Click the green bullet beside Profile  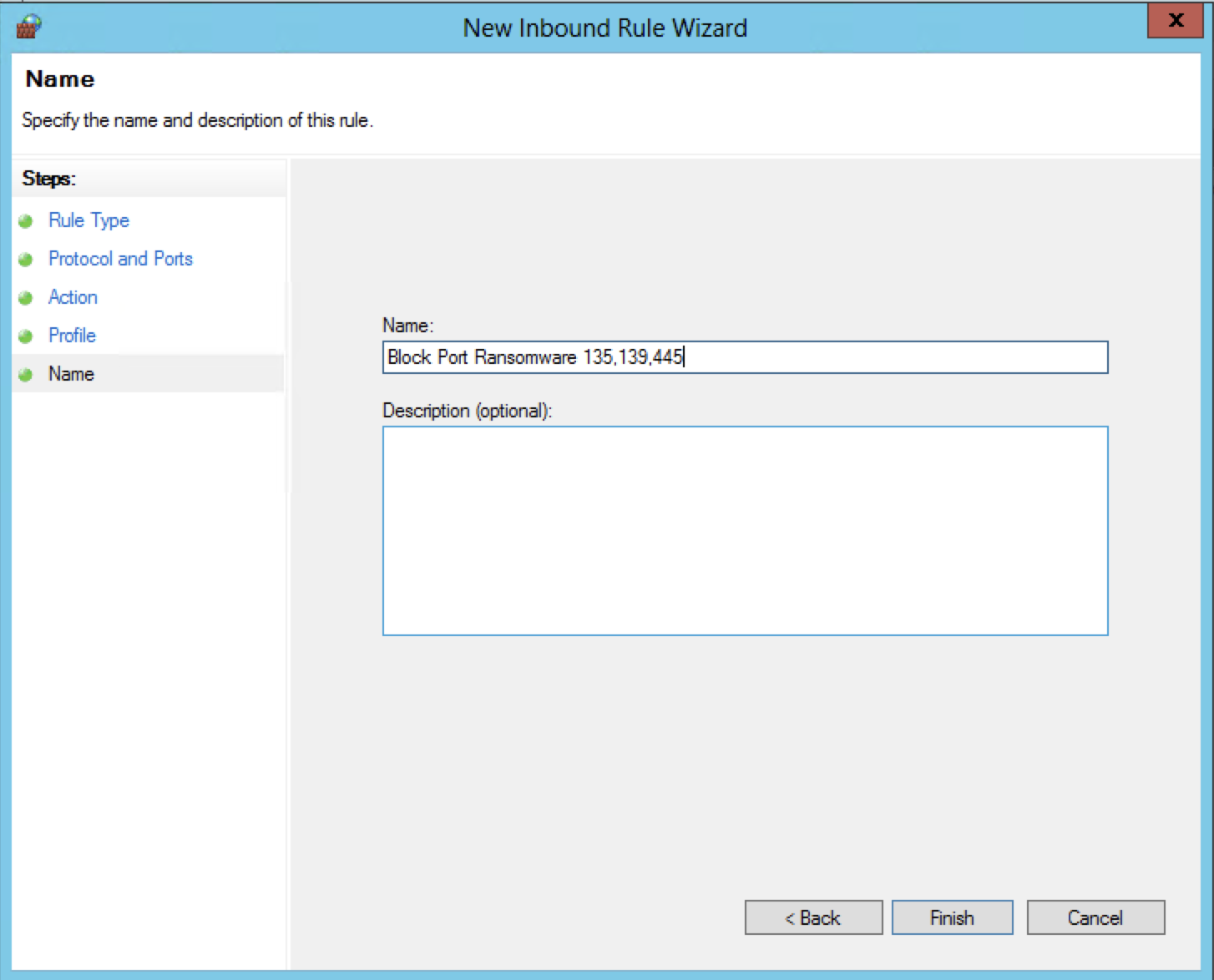click(26, 336)
